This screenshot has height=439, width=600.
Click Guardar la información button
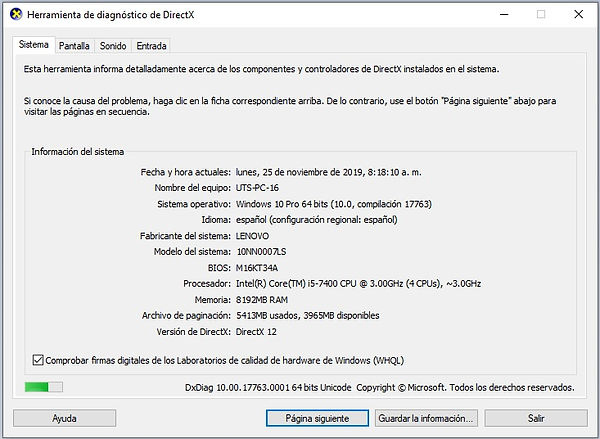coord(426,418)
